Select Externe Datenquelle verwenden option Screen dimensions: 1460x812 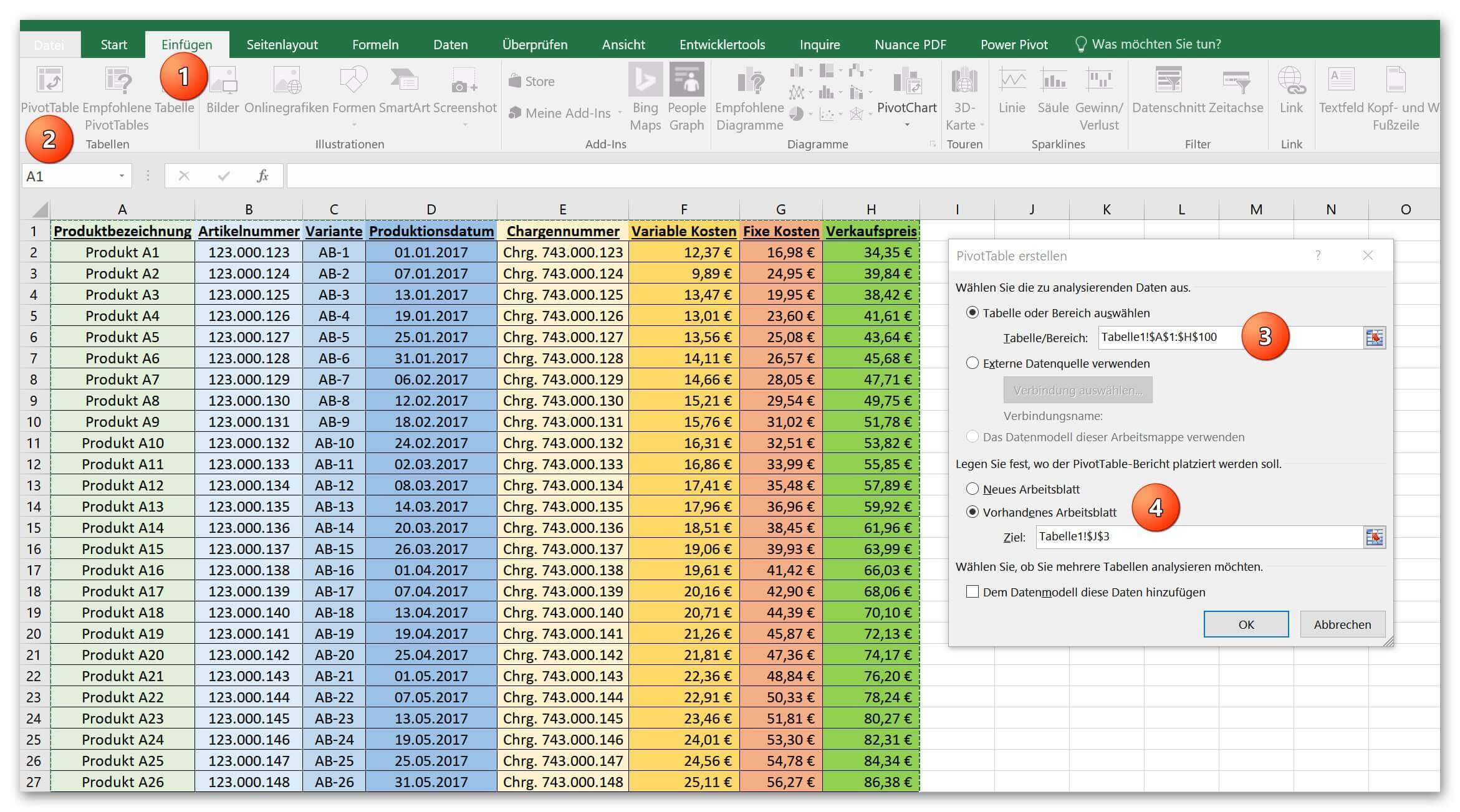[972, 363]
